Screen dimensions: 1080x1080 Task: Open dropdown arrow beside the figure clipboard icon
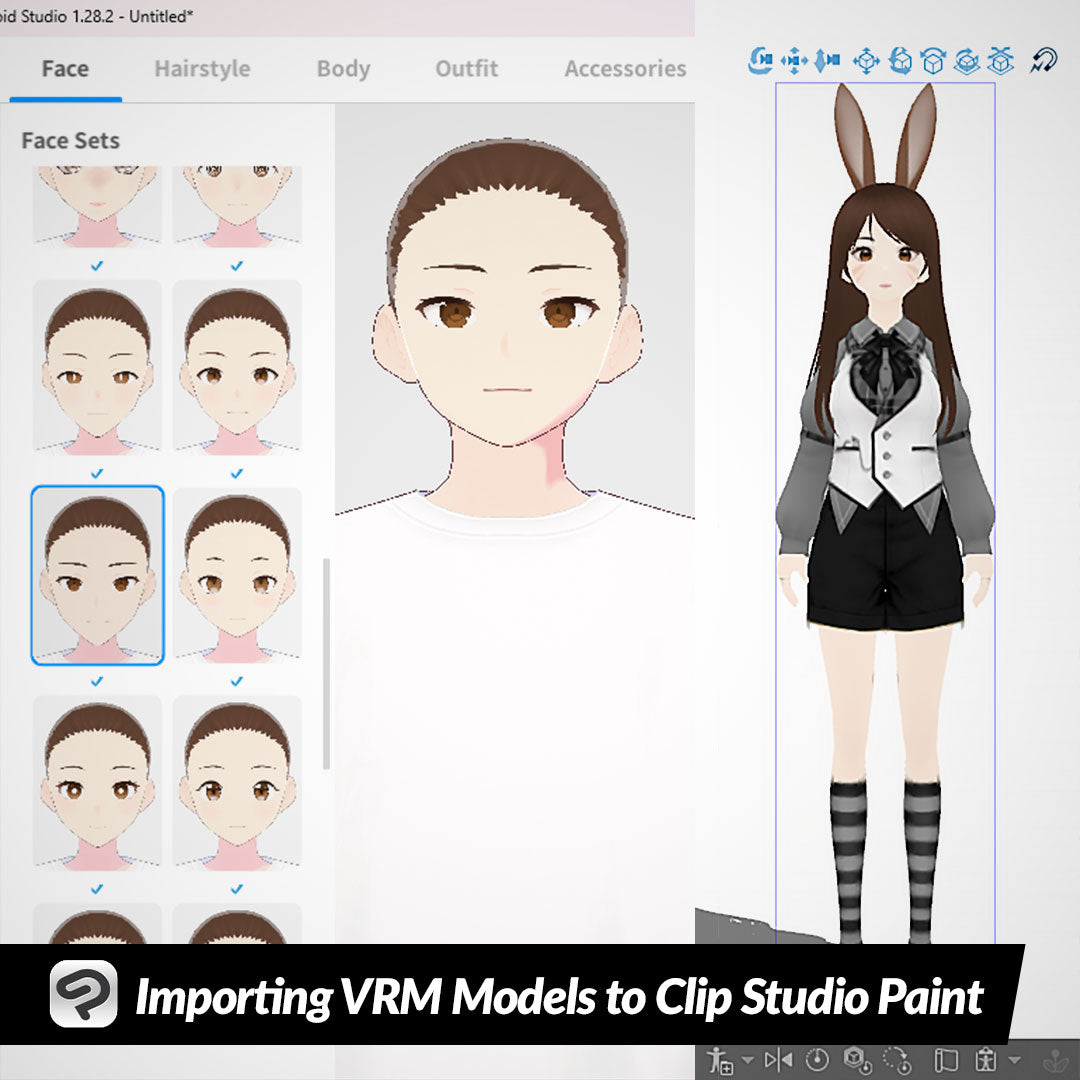tap(1014, 1059)
